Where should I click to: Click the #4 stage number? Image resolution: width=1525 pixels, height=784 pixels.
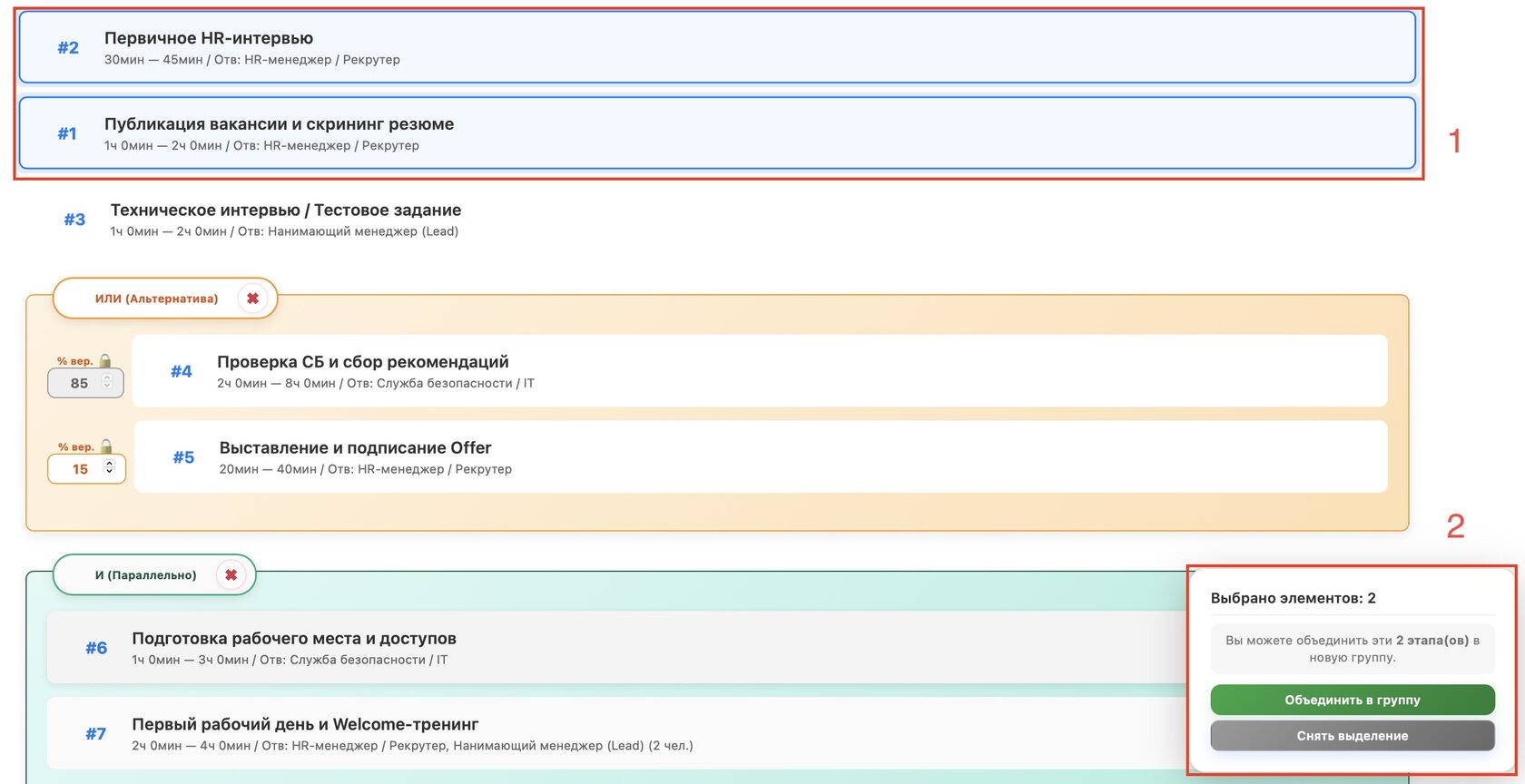pyautogui.click(x=182, y=371)
